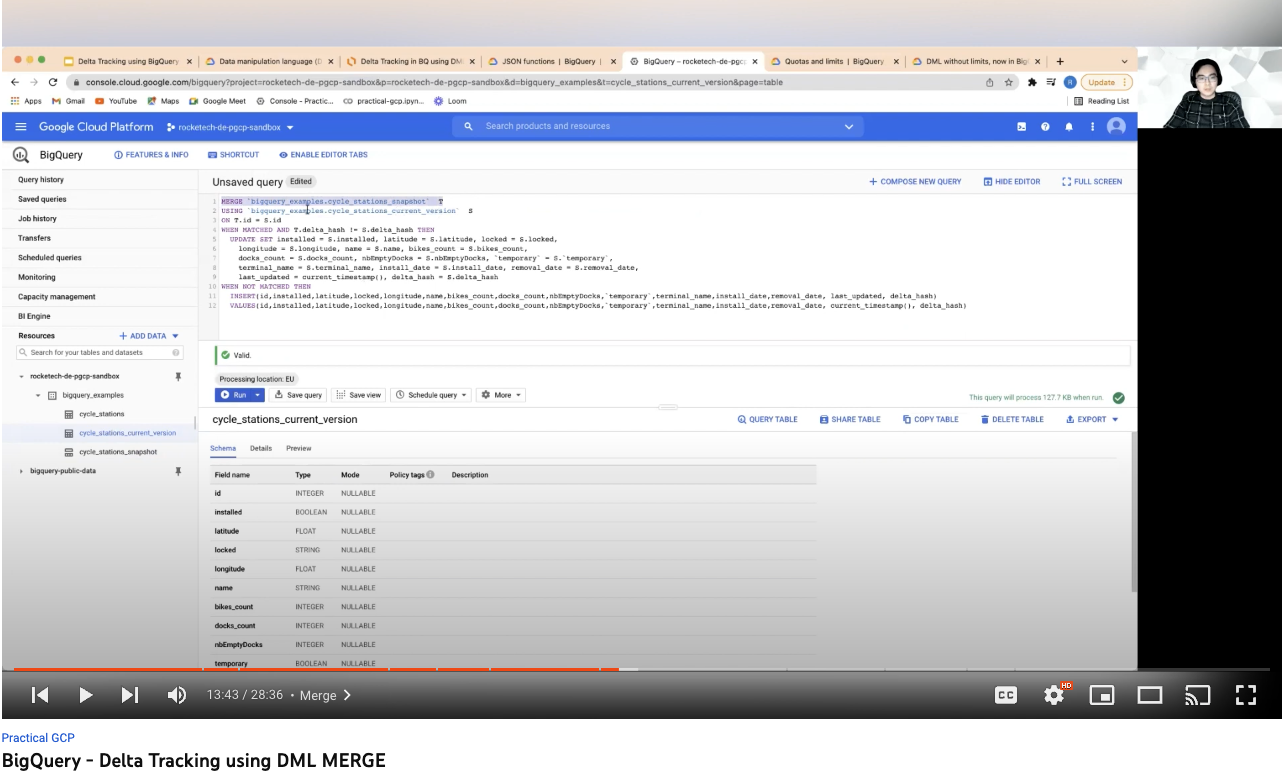The width and height of the screenshot is (1286, 779).
Task: Activate Cloud Shell icon in header
Action: [x=1022, y=127]
